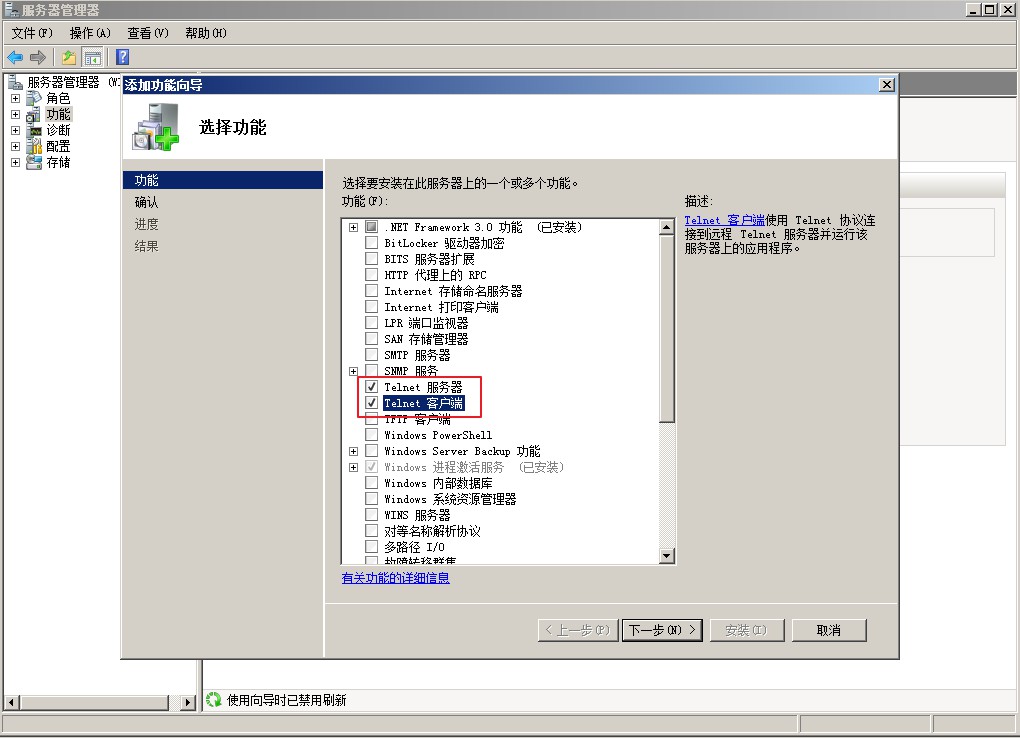Click the 下一步(N) button
Screen dimensions: 1020x739
[661, 630]
